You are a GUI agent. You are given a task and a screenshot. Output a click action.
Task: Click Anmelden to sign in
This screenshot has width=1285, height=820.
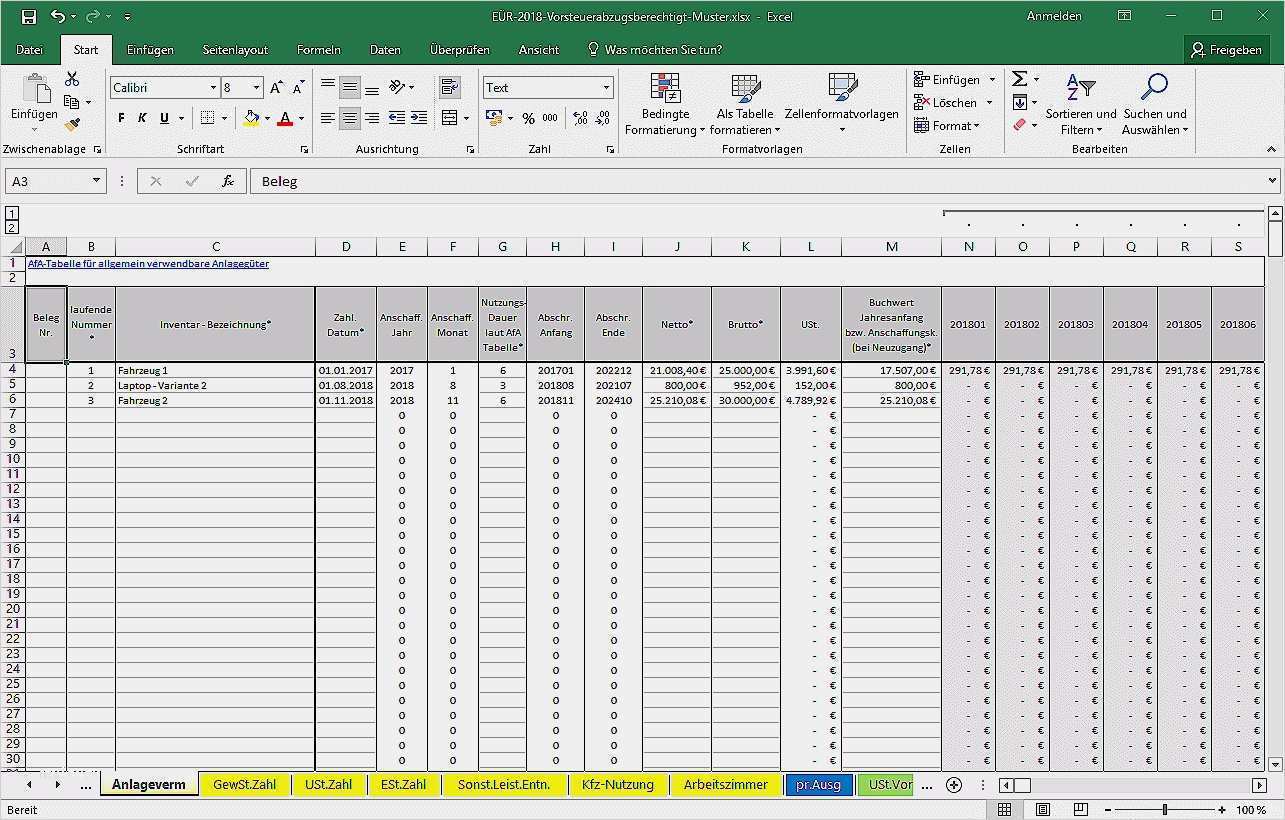click(x=1054, y=16)
